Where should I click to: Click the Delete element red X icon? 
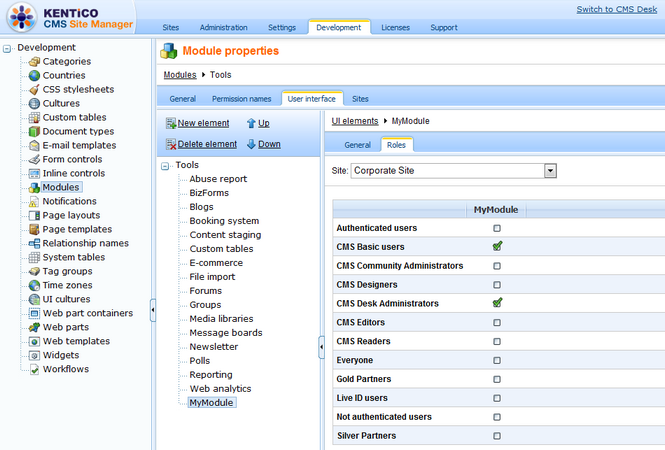point(171,144)
